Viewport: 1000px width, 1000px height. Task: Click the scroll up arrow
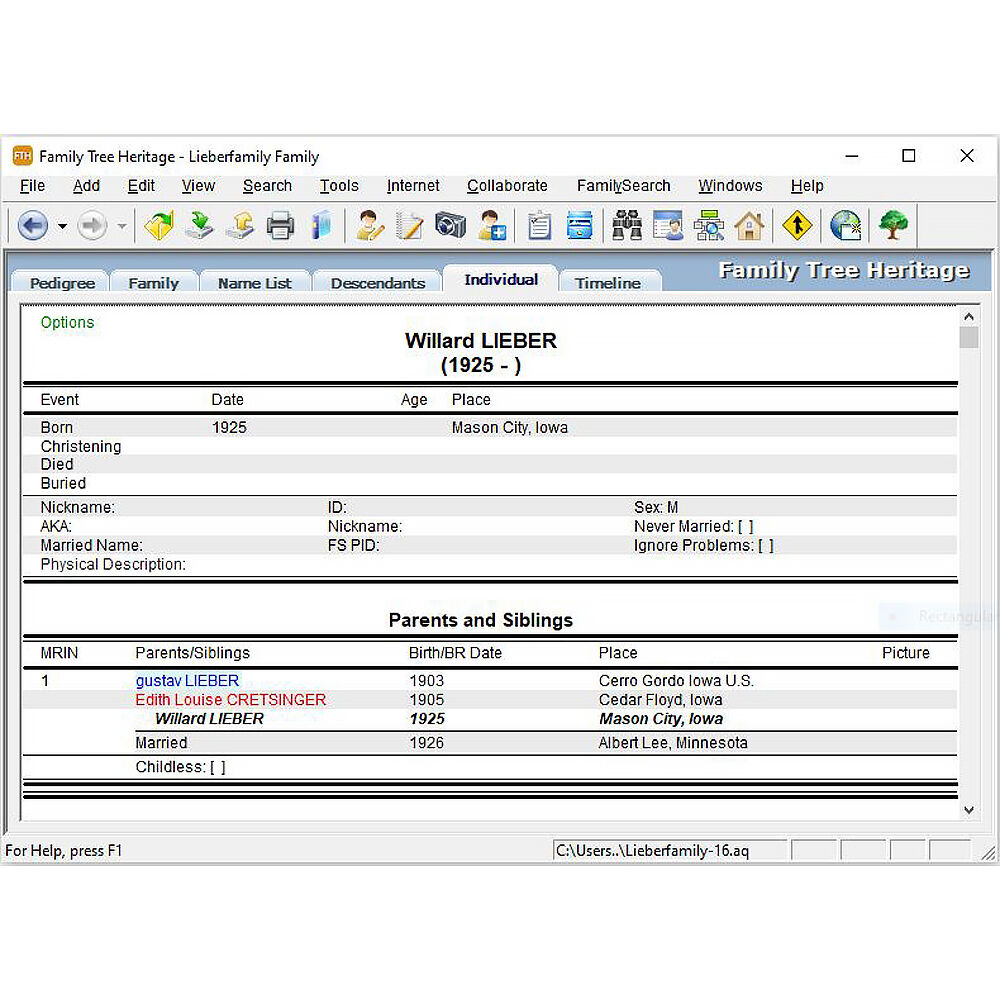(969, 316)
